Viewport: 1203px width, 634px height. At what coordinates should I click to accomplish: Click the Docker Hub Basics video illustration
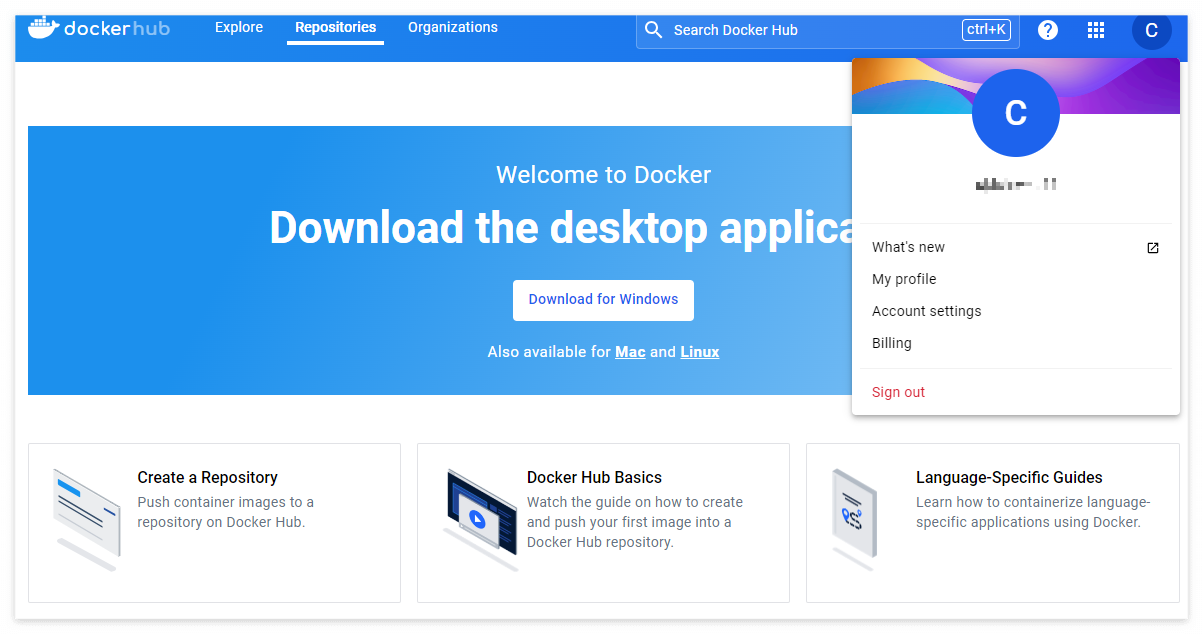[482, 520]
